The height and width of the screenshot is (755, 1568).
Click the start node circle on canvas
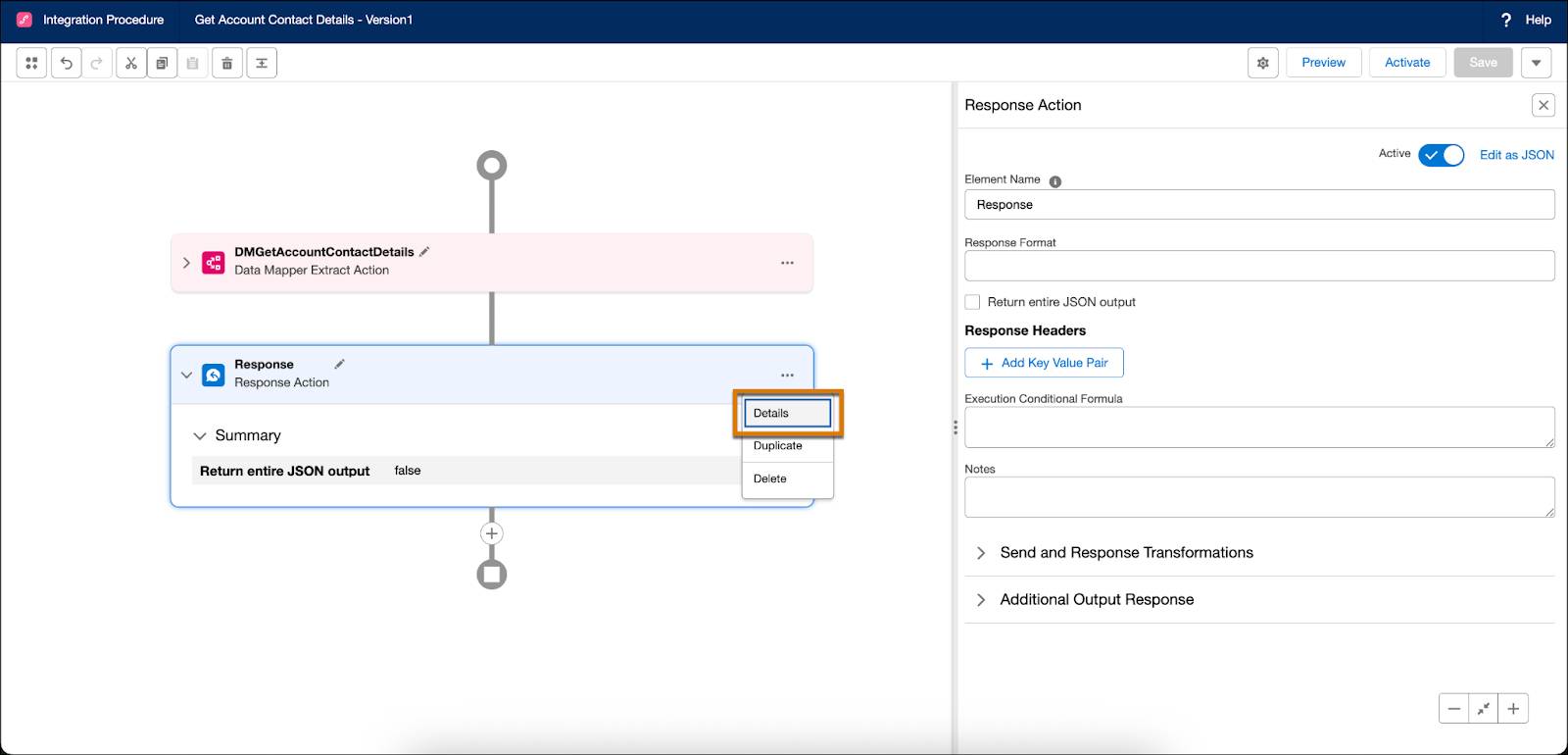click(492, 166)
